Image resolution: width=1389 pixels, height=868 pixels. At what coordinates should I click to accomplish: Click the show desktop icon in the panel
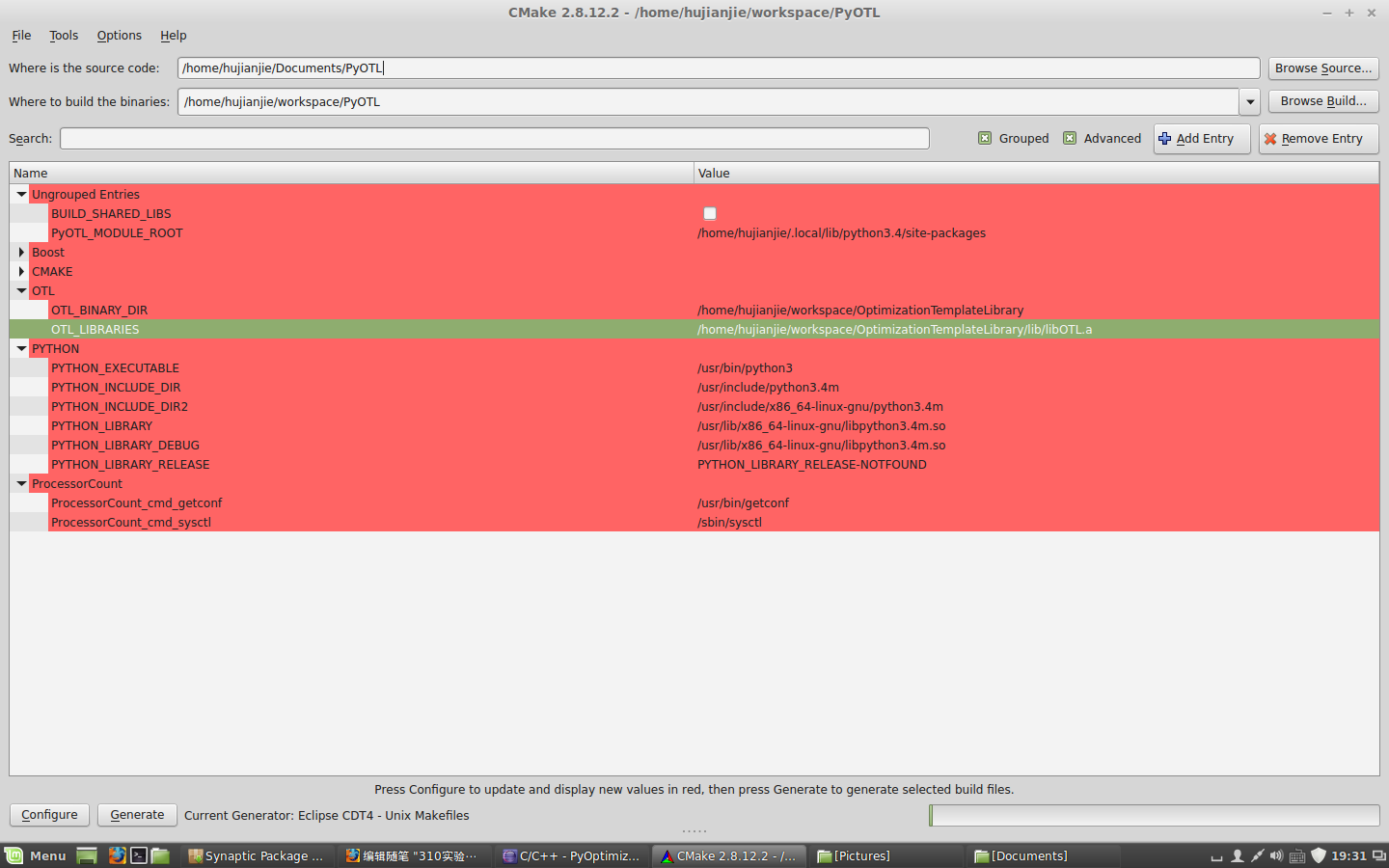87,855
